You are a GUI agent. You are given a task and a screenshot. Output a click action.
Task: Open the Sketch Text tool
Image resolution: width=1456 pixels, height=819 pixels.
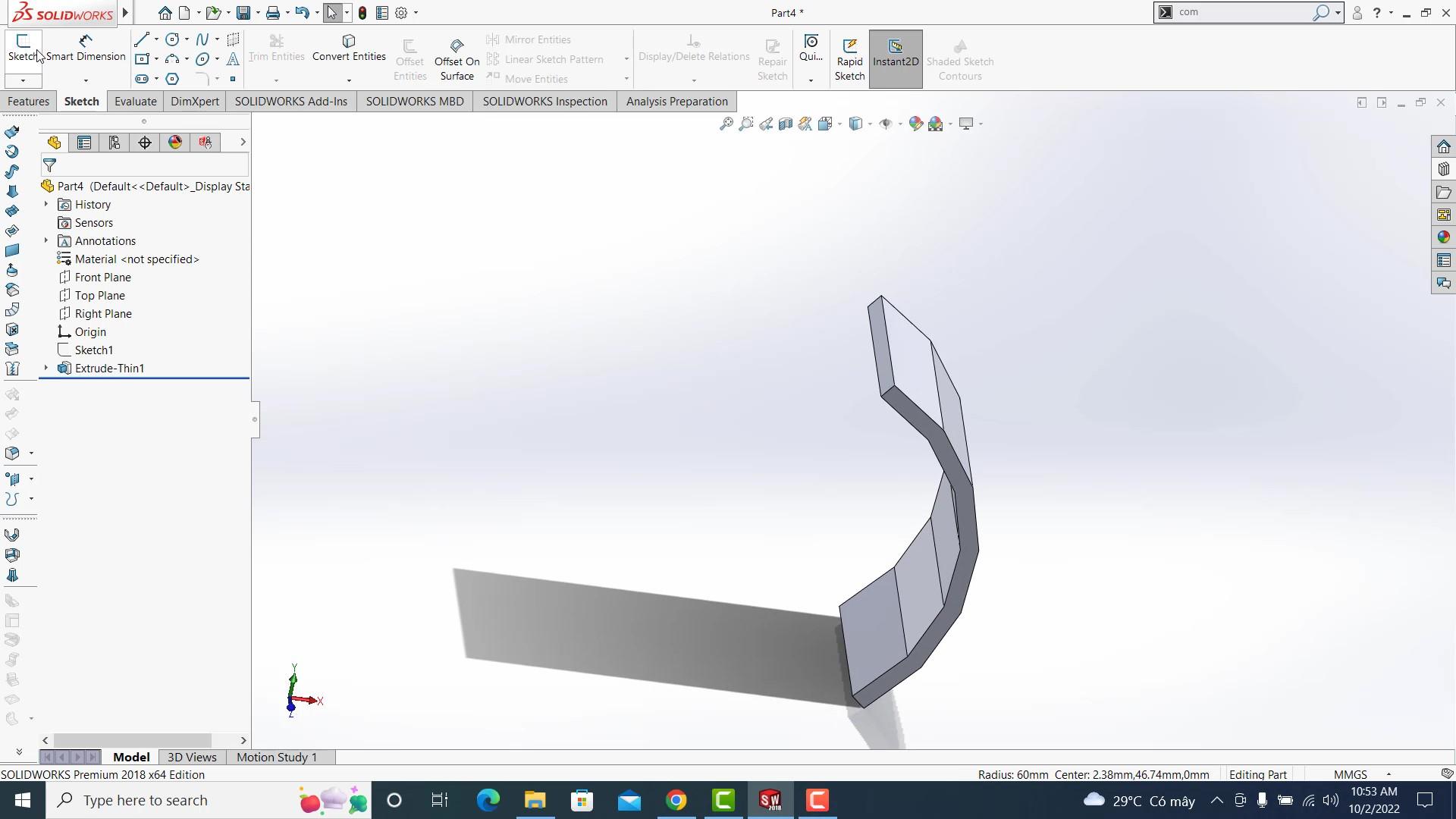click(x=233, y=59)
